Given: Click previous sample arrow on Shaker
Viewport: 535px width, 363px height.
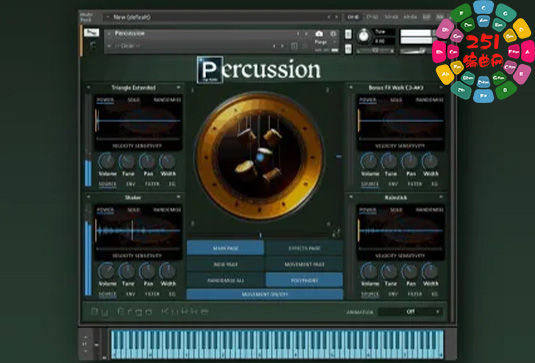Looking at the screenshot, I should tap(88, 197).
